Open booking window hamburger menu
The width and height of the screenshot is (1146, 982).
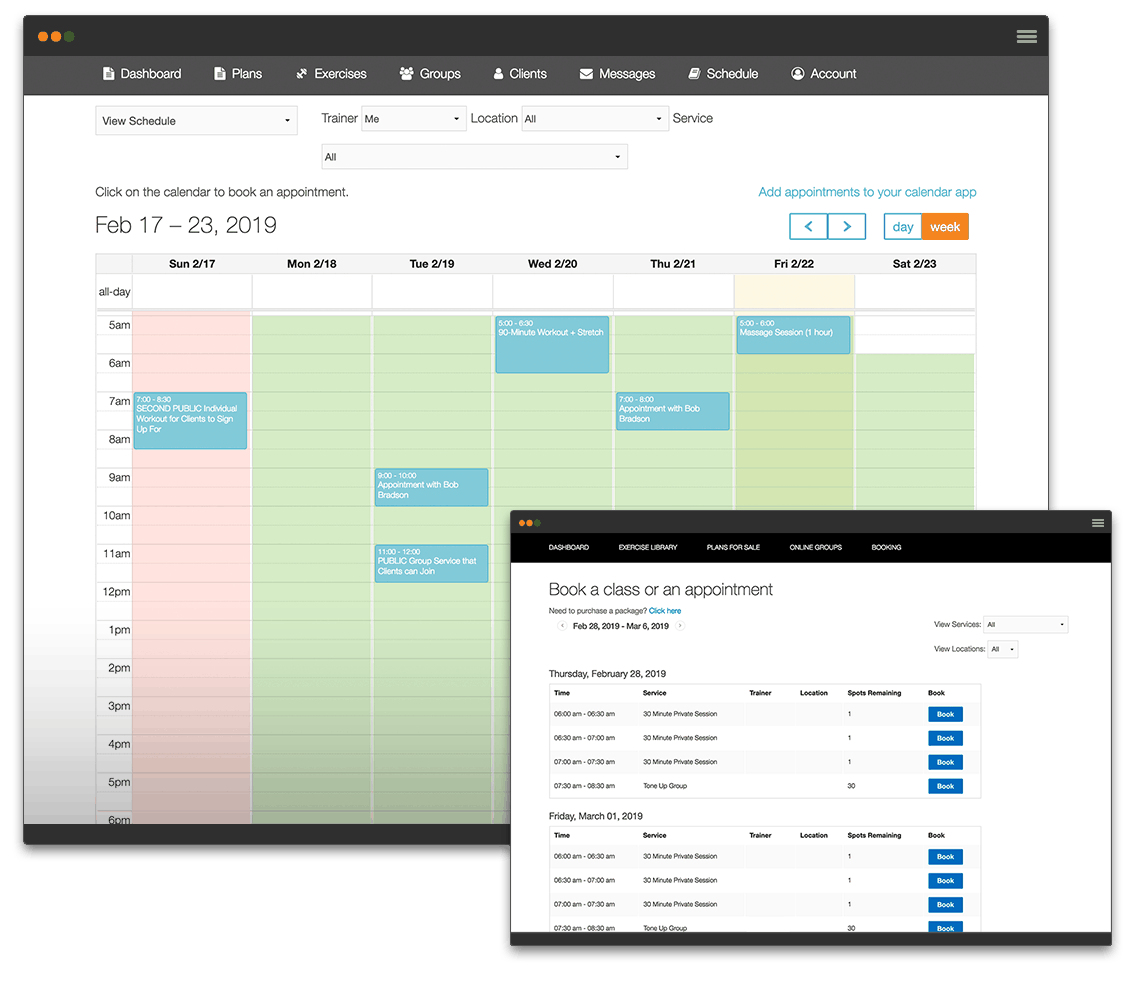pos(1098,522)
